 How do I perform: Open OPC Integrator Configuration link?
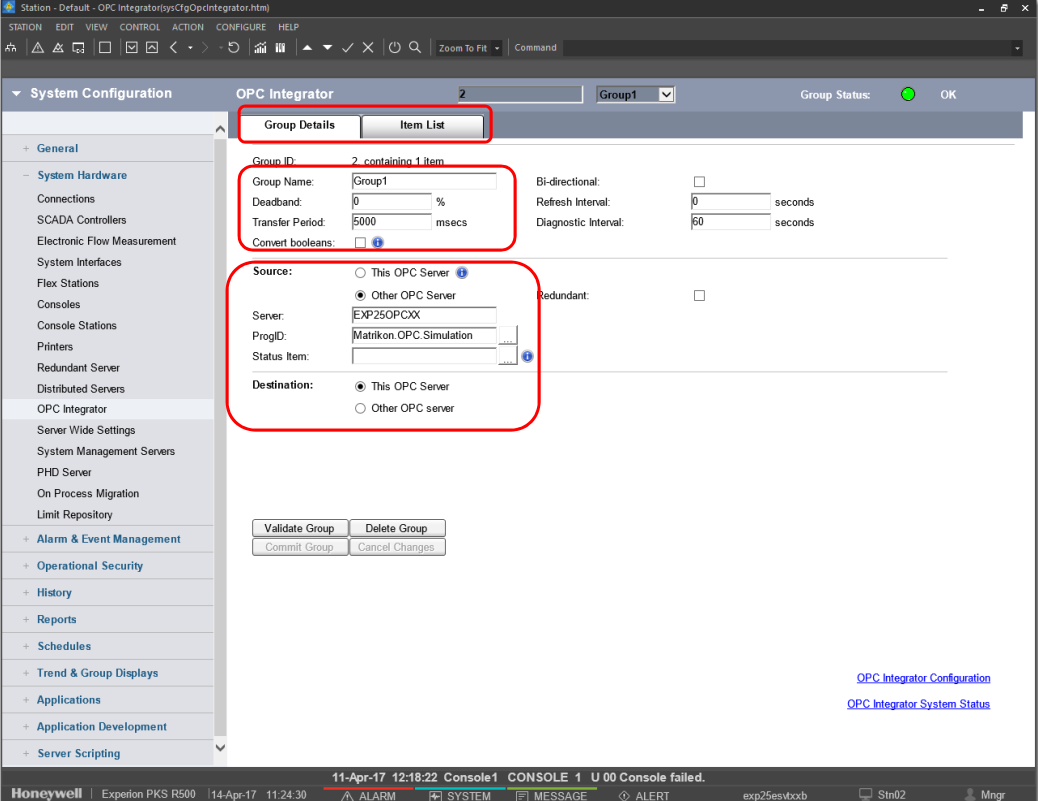[923, 678]
